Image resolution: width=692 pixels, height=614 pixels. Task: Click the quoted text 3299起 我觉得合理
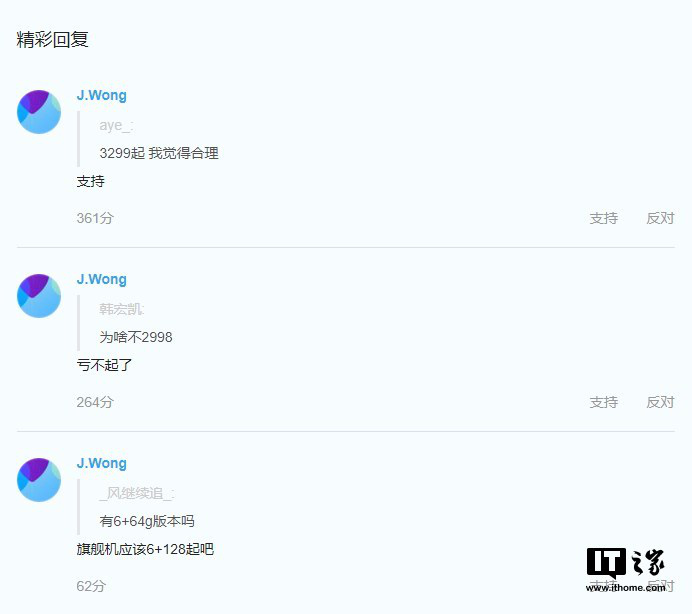pyautogui.click(x=159, y=153)
